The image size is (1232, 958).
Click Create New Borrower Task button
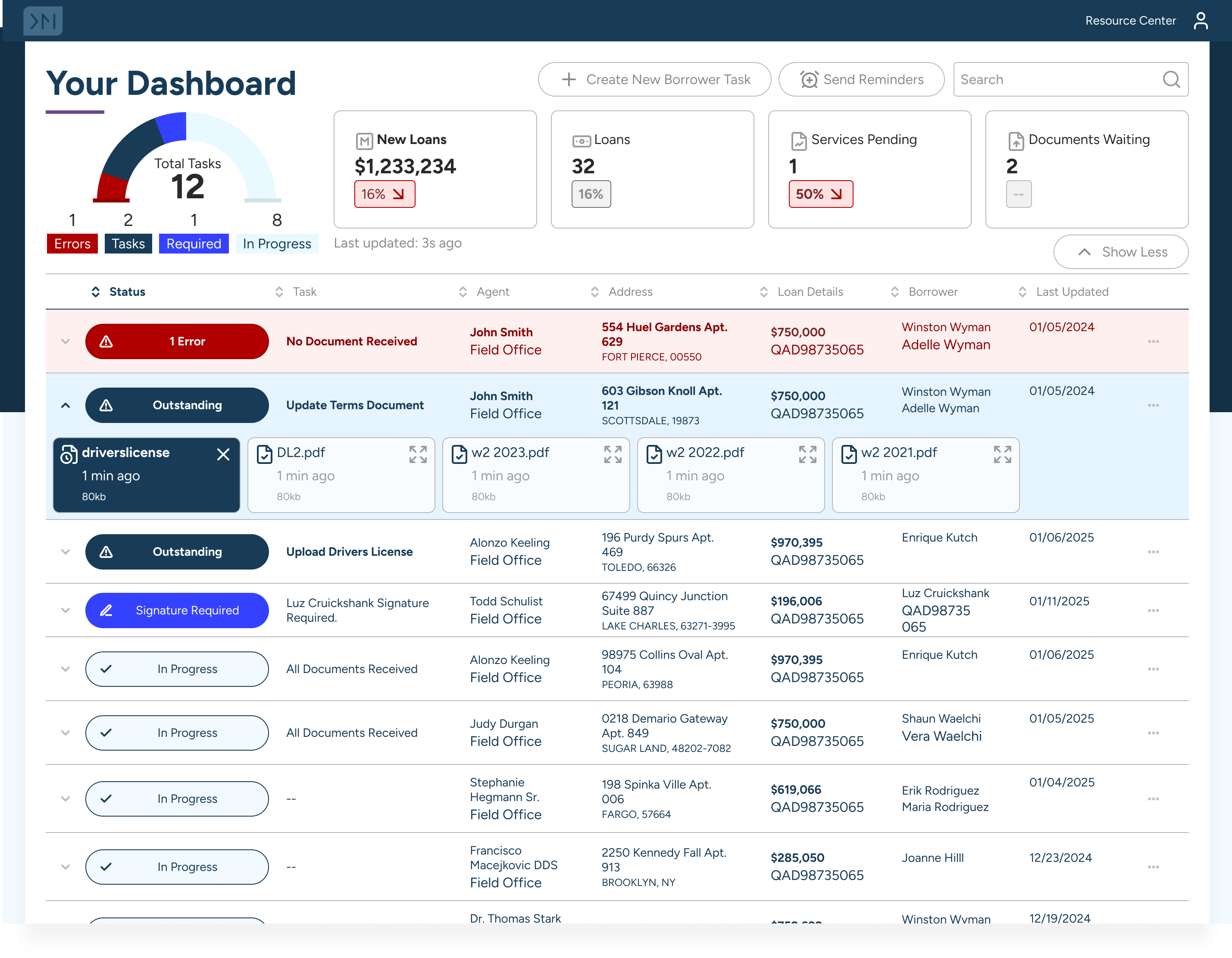(x=654, y=80)
